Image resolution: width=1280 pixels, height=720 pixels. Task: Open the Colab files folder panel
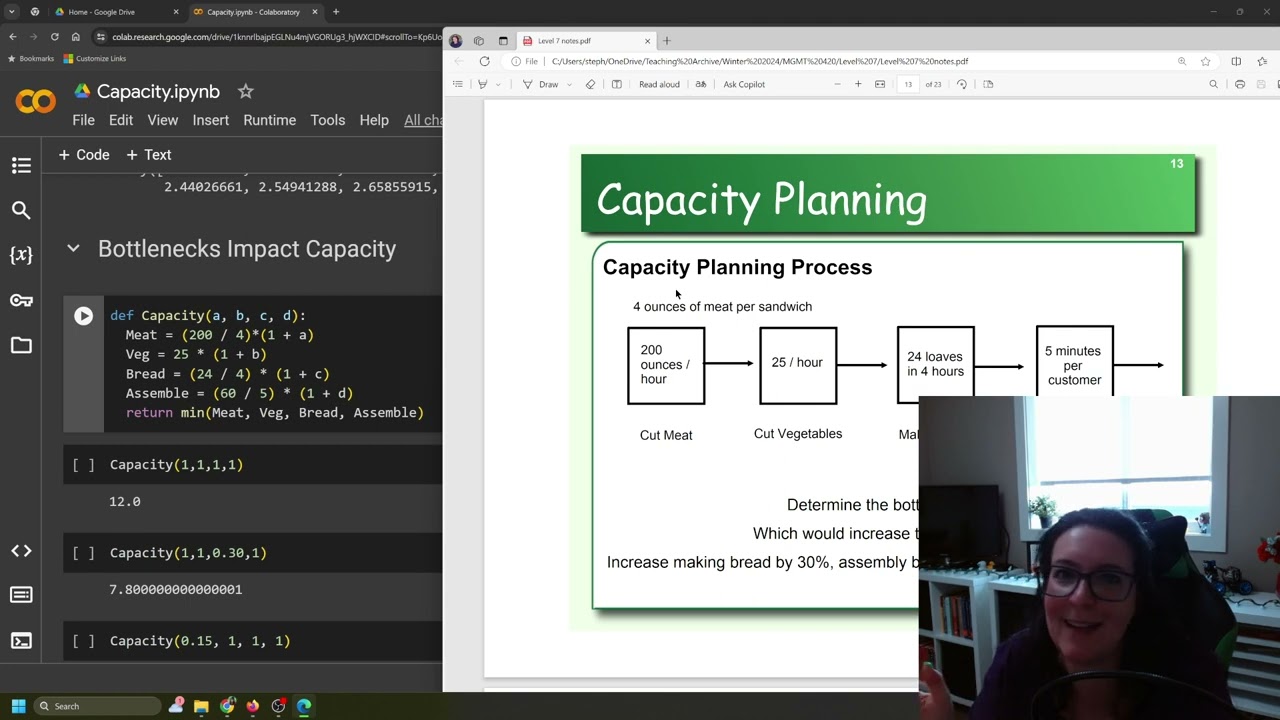point(21,345)
